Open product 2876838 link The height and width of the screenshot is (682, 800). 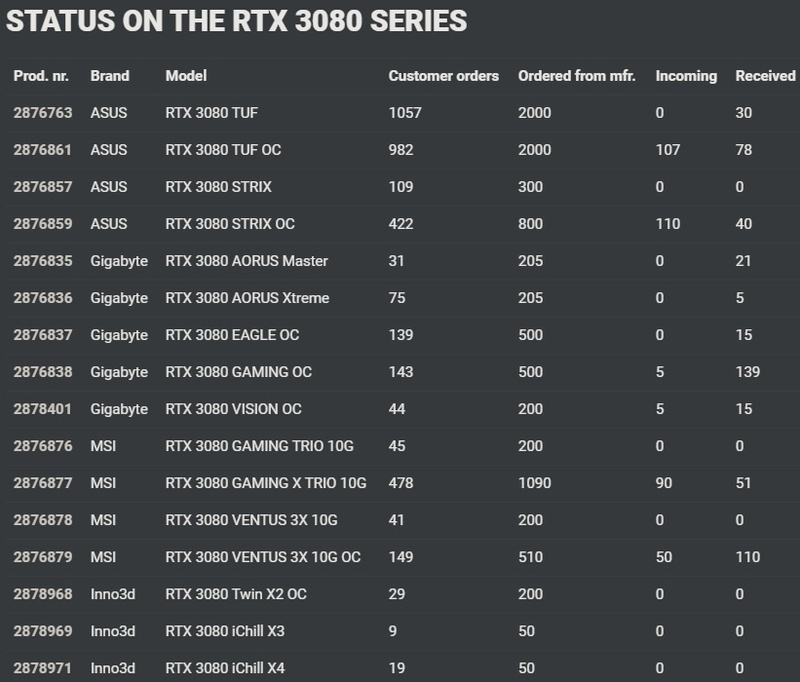pos(43,372)
